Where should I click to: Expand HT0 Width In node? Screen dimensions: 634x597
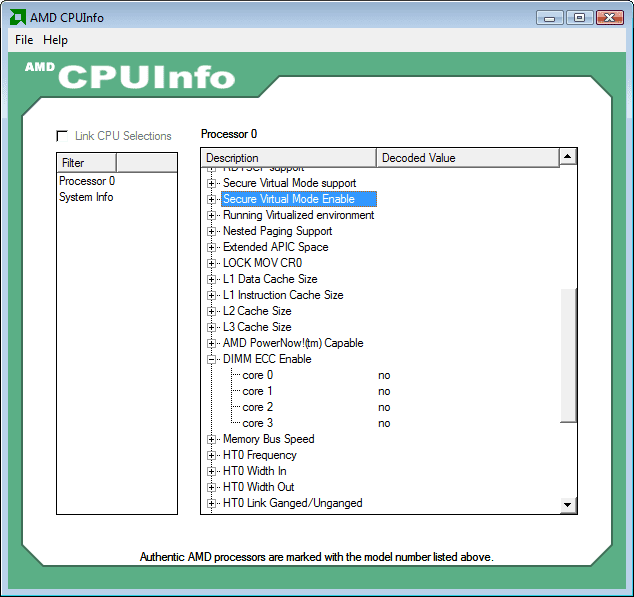211,471
